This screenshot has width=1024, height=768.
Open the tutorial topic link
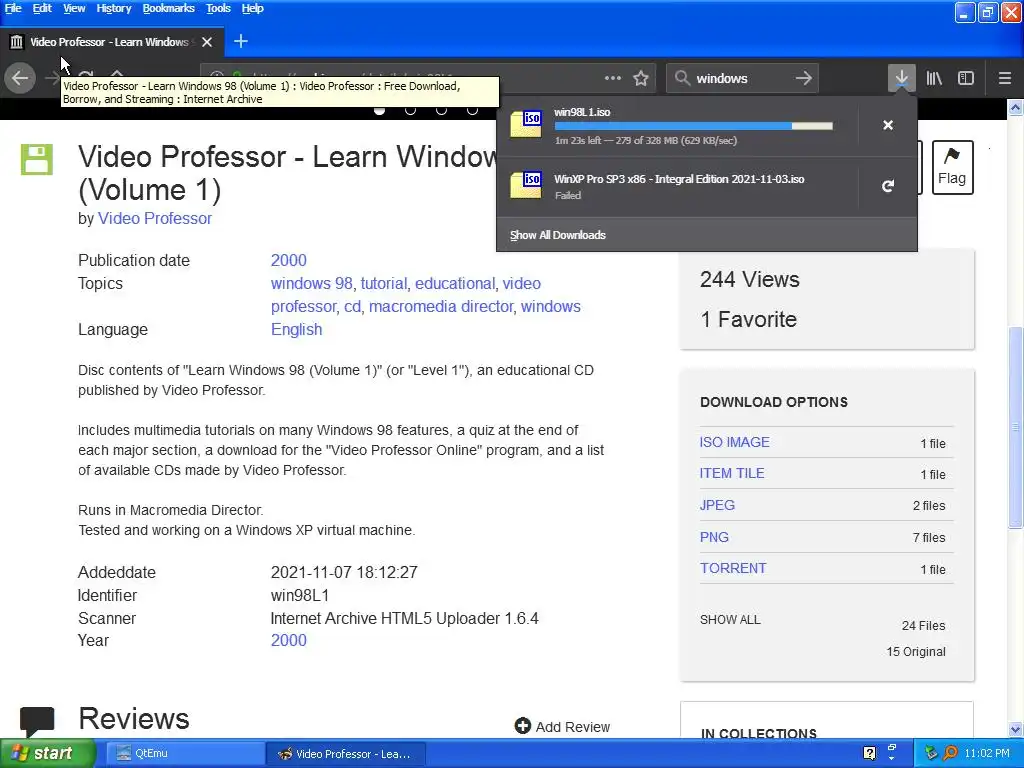pos(383,283)
